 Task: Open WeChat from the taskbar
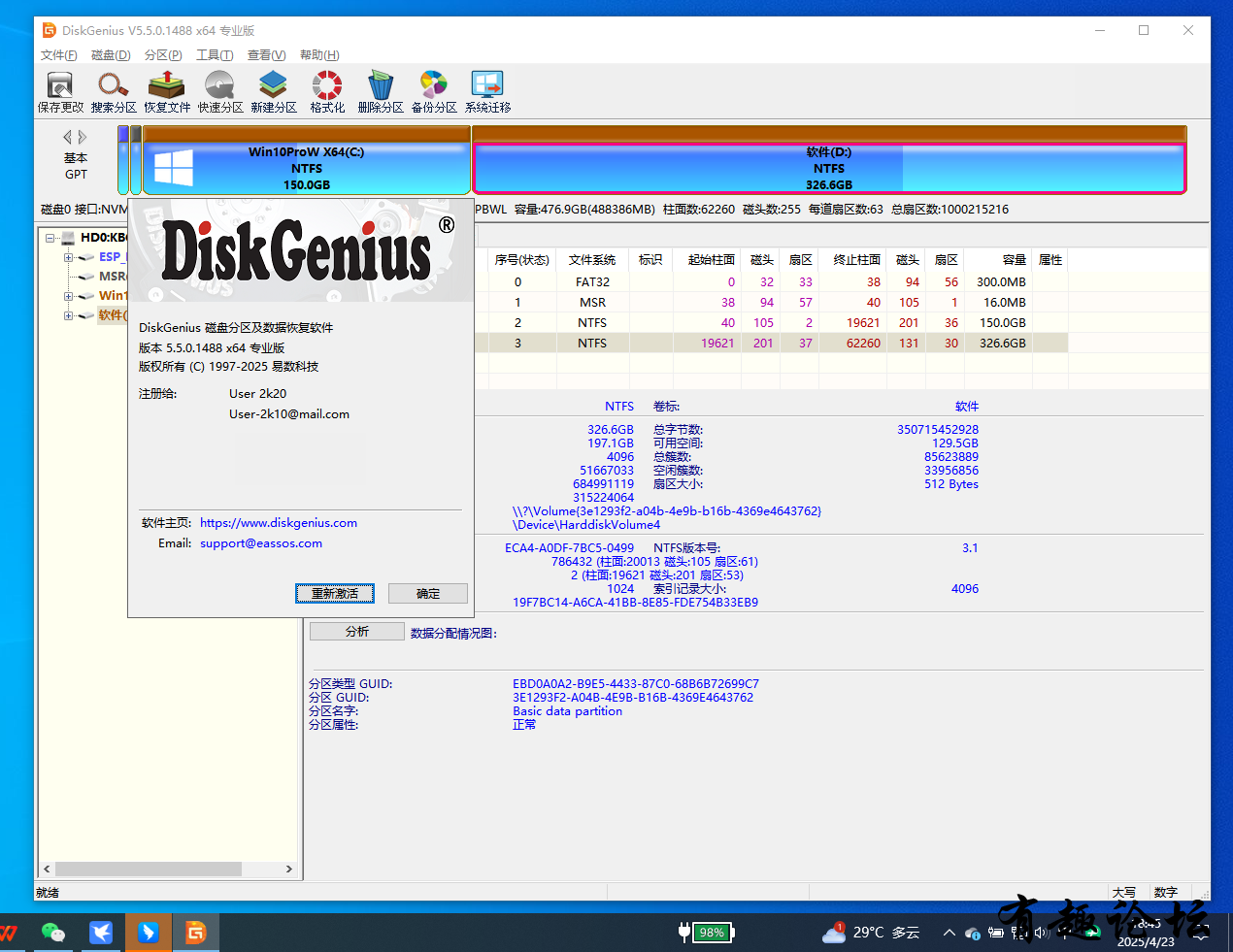click(x=53, y=933)
